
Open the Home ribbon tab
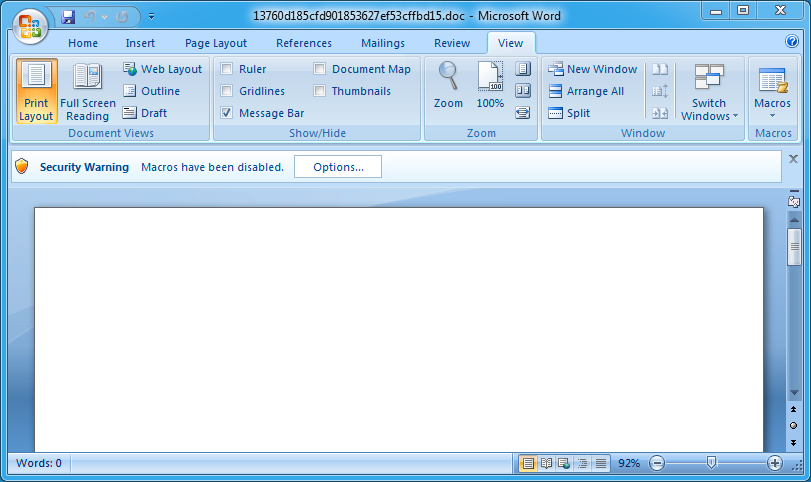[83, 43]
